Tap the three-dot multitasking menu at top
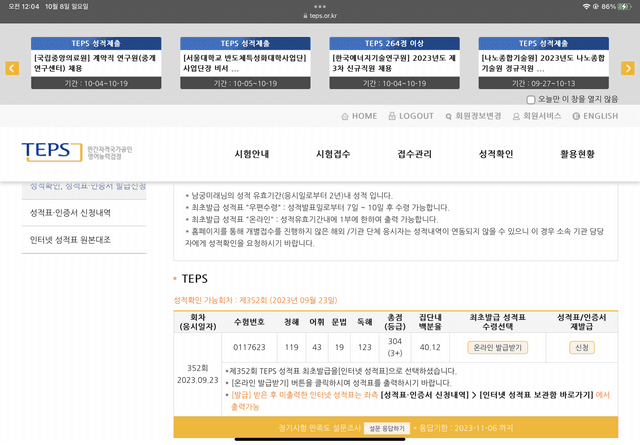640x445 pixels. tap(320, 7)
